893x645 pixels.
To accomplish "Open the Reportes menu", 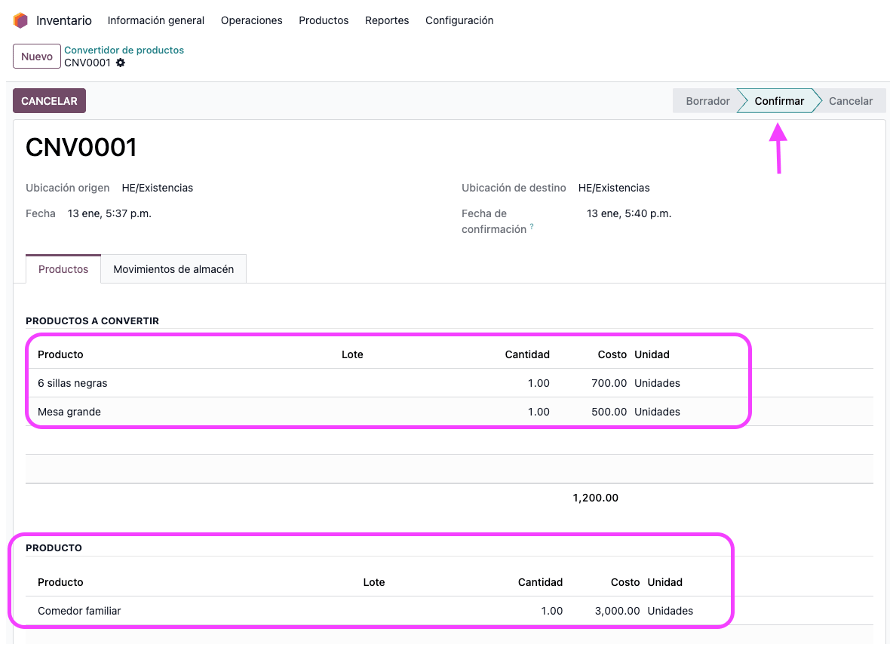I will [387, 20].
